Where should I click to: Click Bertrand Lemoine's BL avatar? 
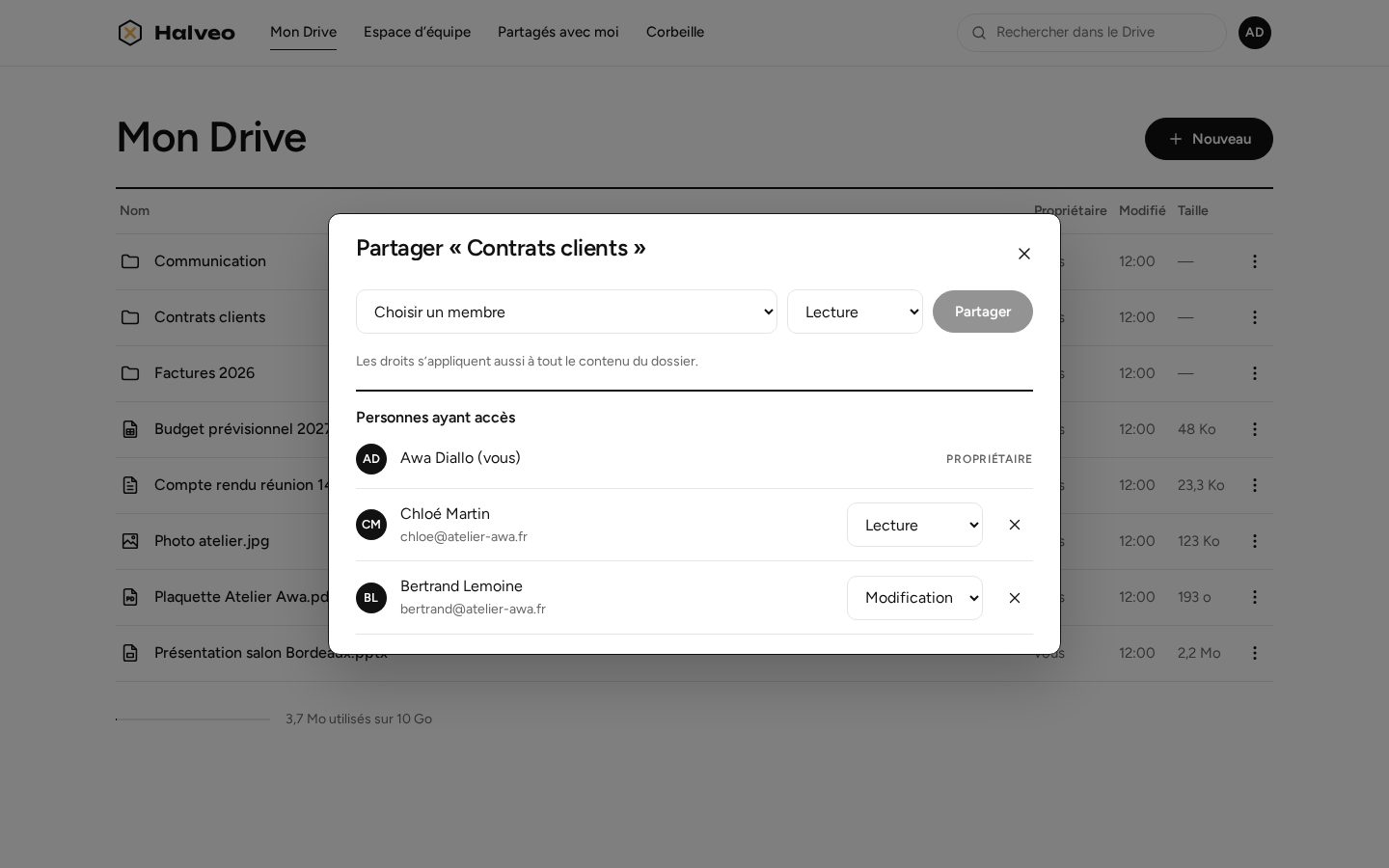click(x=371, y=598)
